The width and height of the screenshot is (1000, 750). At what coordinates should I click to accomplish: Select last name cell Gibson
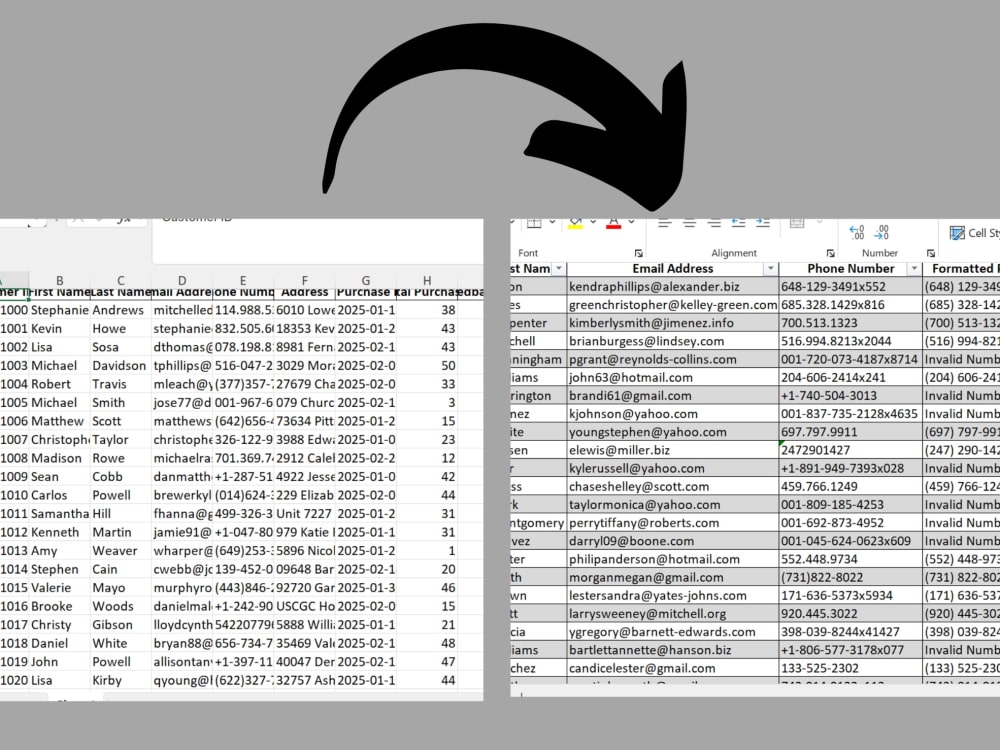point(121,624)
